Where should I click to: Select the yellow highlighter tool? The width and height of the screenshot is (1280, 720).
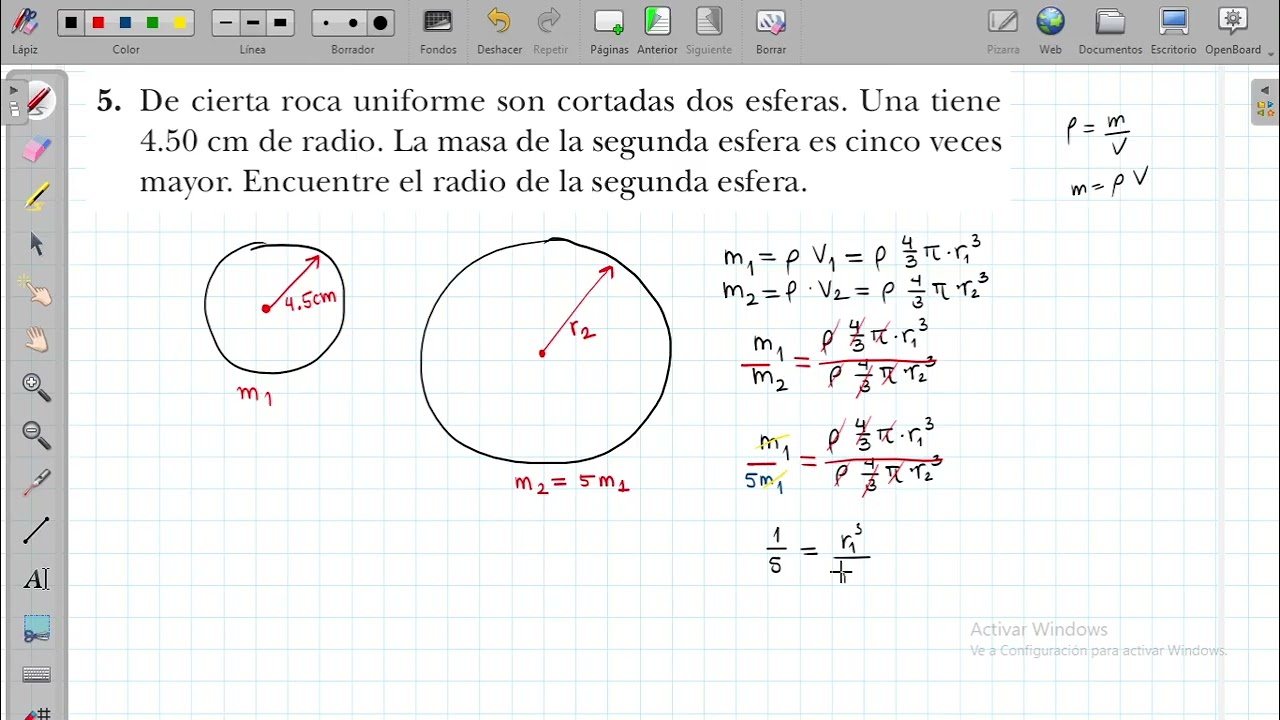click(x=37, y=196)
